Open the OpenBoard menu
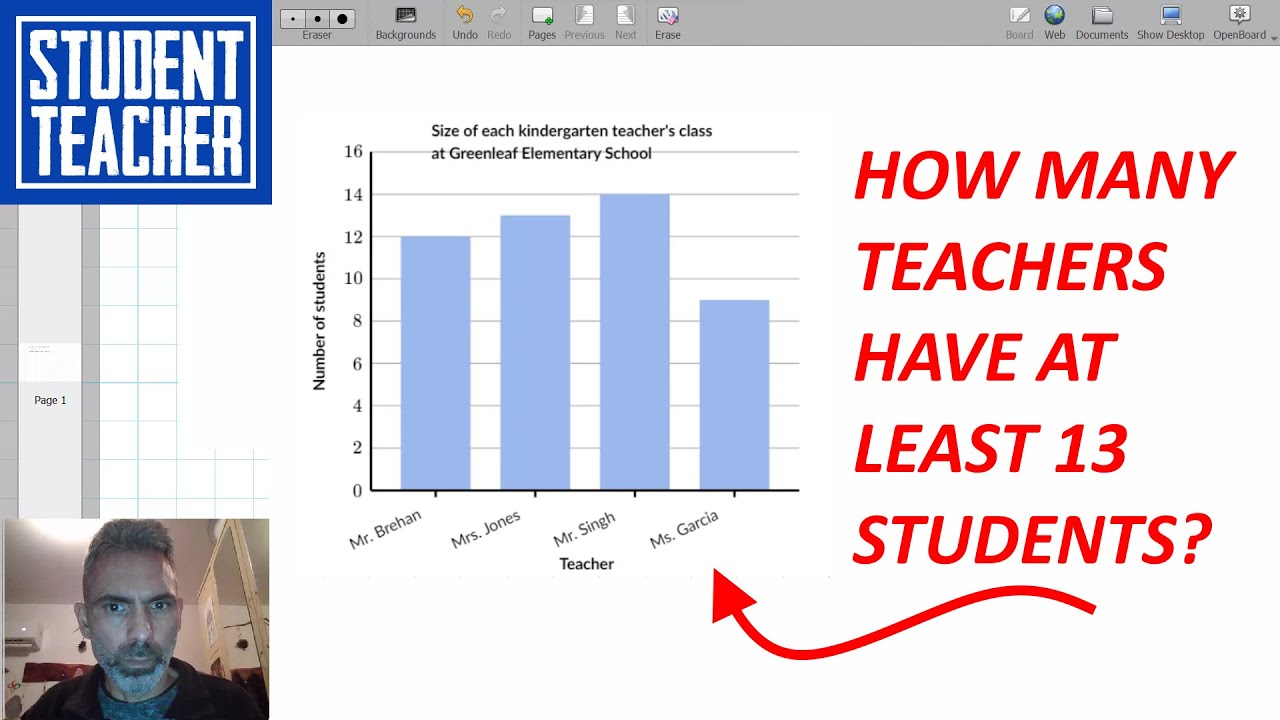 [x=1240, y=23]
